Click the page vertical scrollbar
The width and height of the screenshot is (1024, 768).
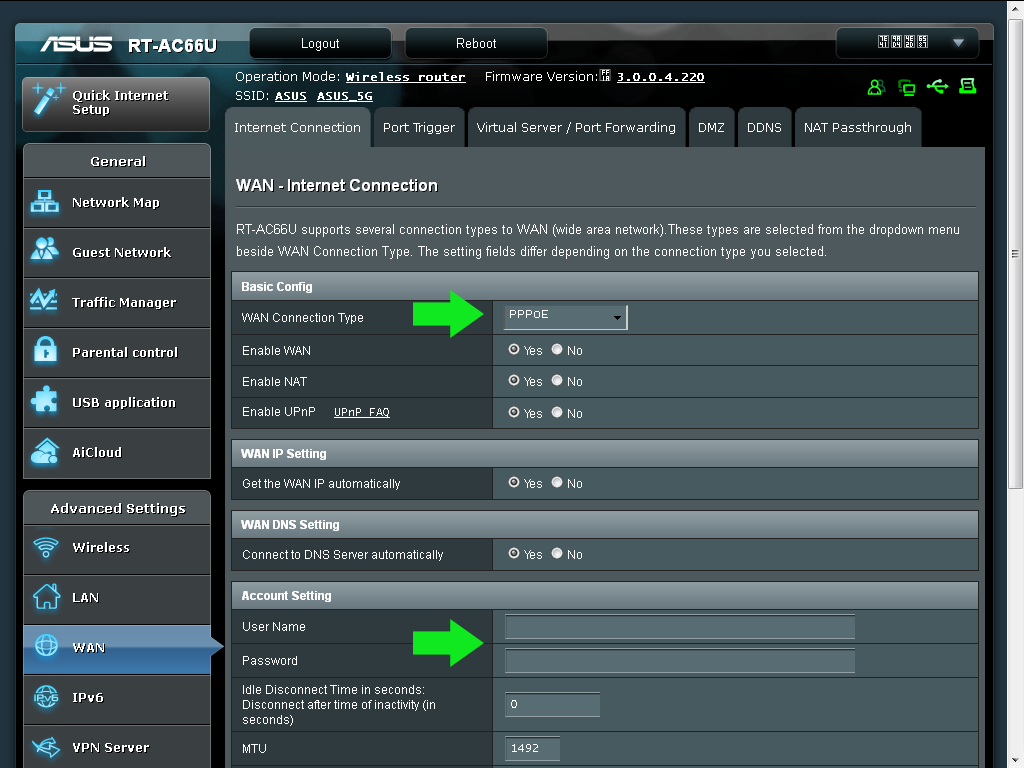pyautogui.click(x=1015, y=253)
